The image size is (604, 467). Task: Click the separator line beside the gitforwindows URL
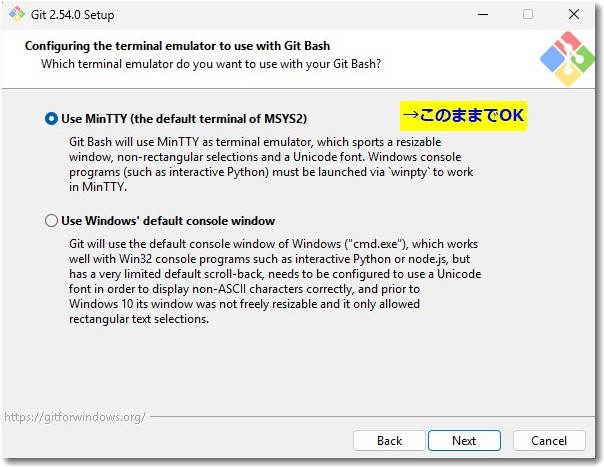(372, 417)
